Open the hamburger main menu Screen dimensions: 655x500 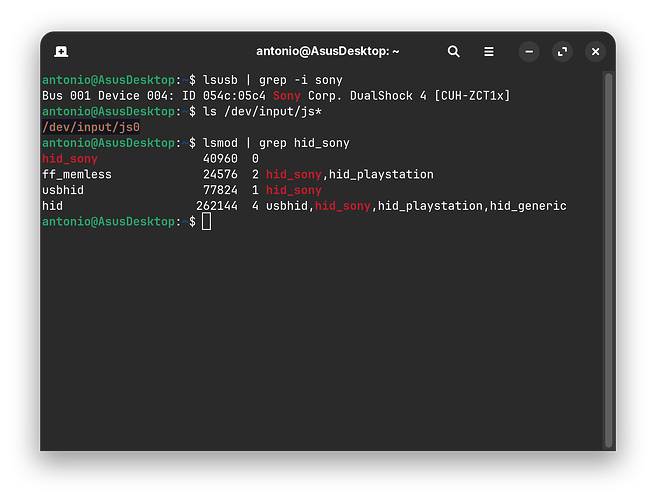click(488, 51)
